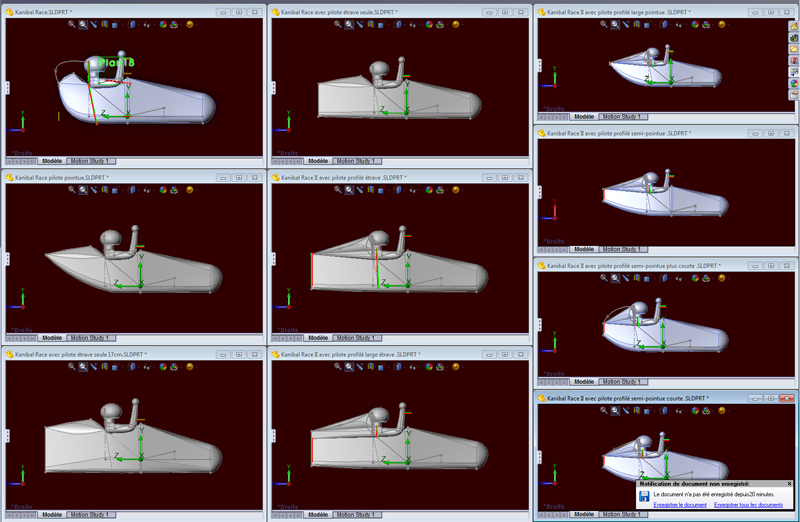Image resolution: width=800 pixels, height=522 pixels.
Task: Click Previous View icon in pilote pointue window
Action: [94, 189]
